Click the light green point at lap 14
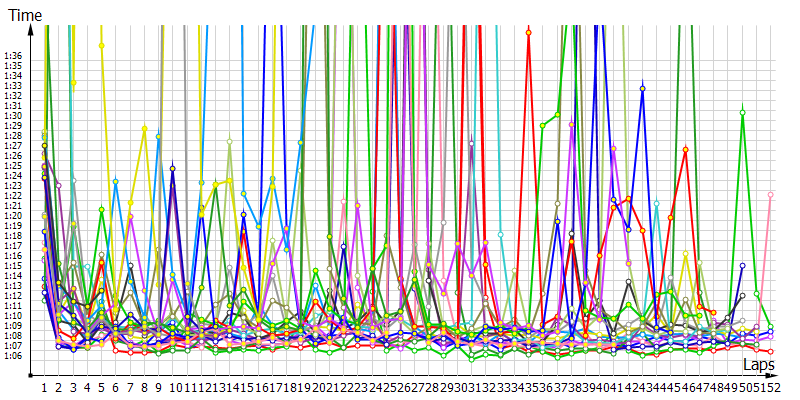 pos(230,142)
